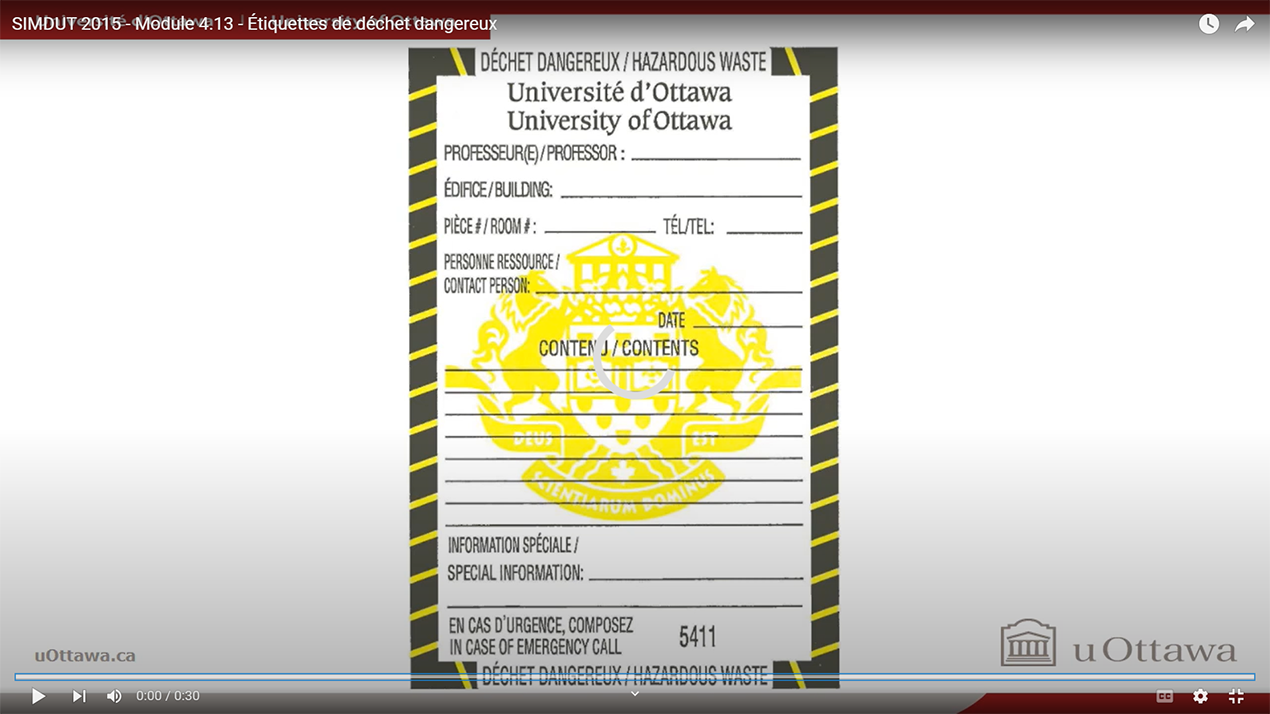Click the uOttawa logo watermark
The image size is (1270, 714).
tap(1118, 645)
